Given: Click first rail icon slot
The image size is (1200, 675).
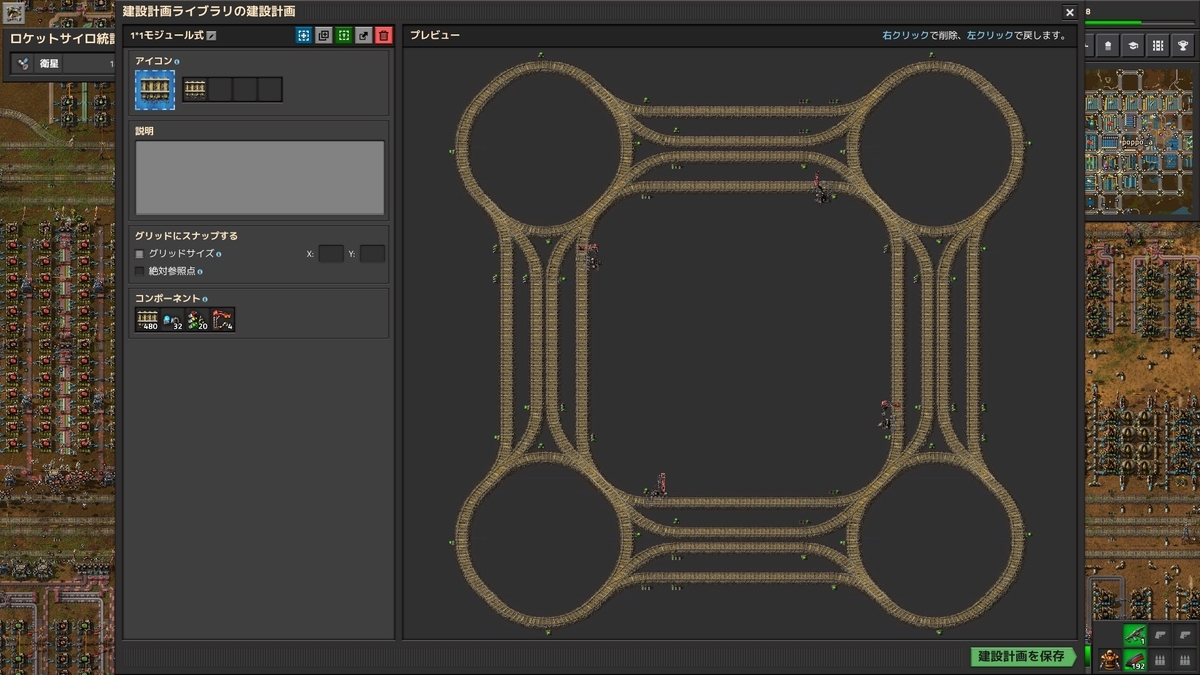Looking at the screenshot, I should 196,90.
